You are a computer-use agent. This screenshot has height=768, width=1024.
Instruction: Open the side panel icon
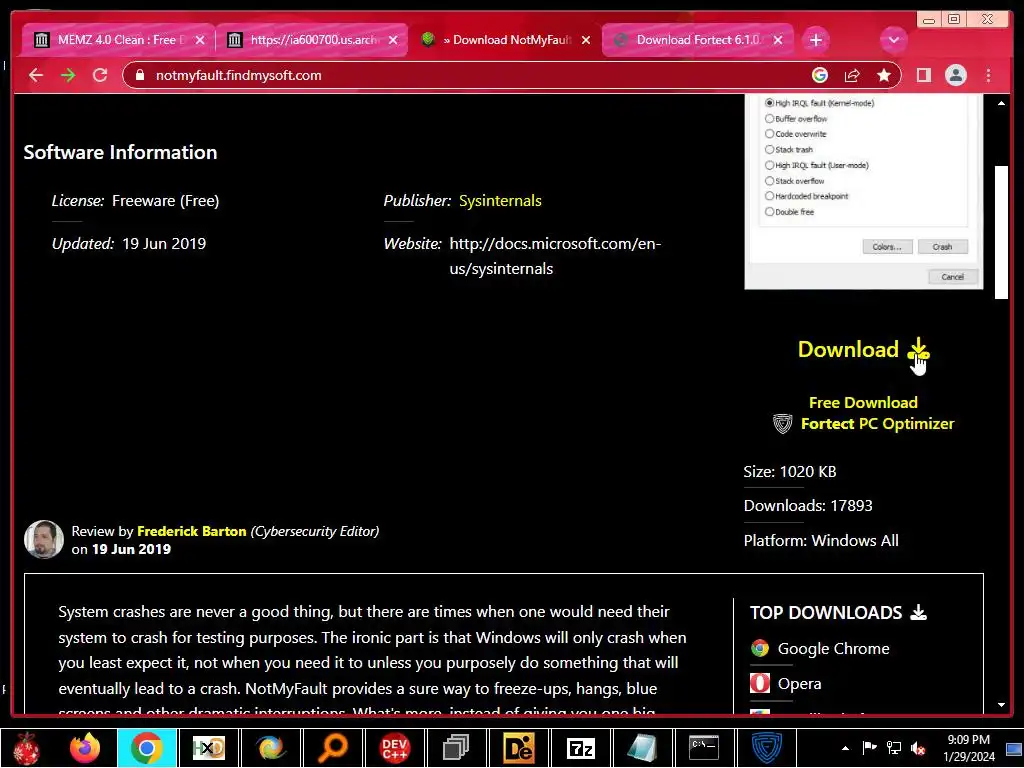click(923, 76)
